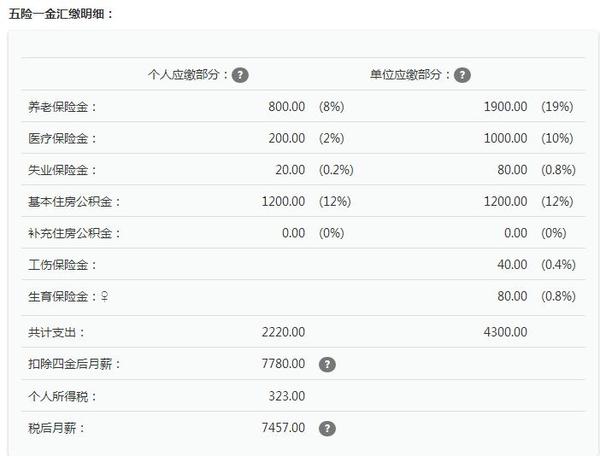The width and height of the screenshot is (600, 456).
Task: Click personal unemployment rate (0.2%)
Action: coord(336,170)
